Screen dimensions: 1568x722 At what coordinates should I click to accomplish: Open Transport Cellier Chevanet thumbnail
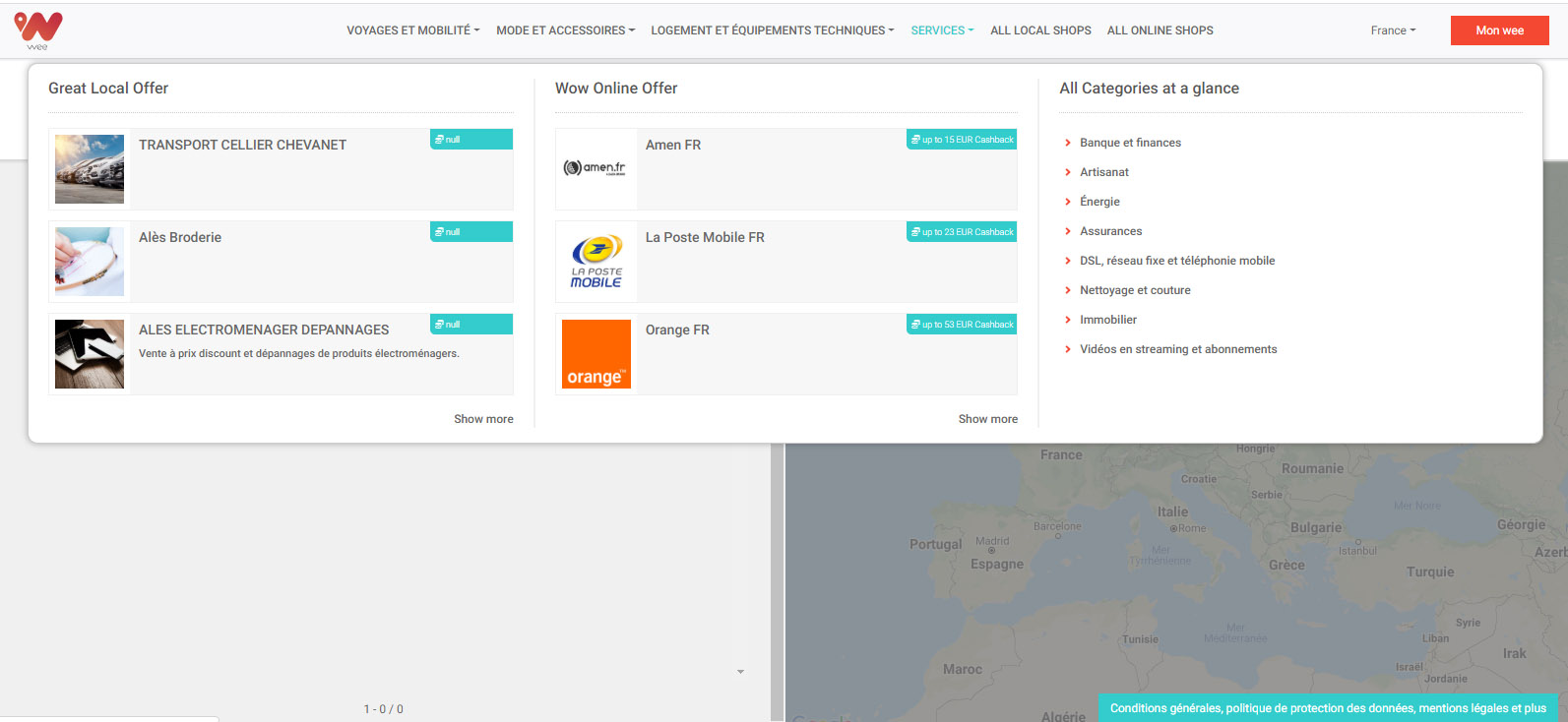click(90, 169)
